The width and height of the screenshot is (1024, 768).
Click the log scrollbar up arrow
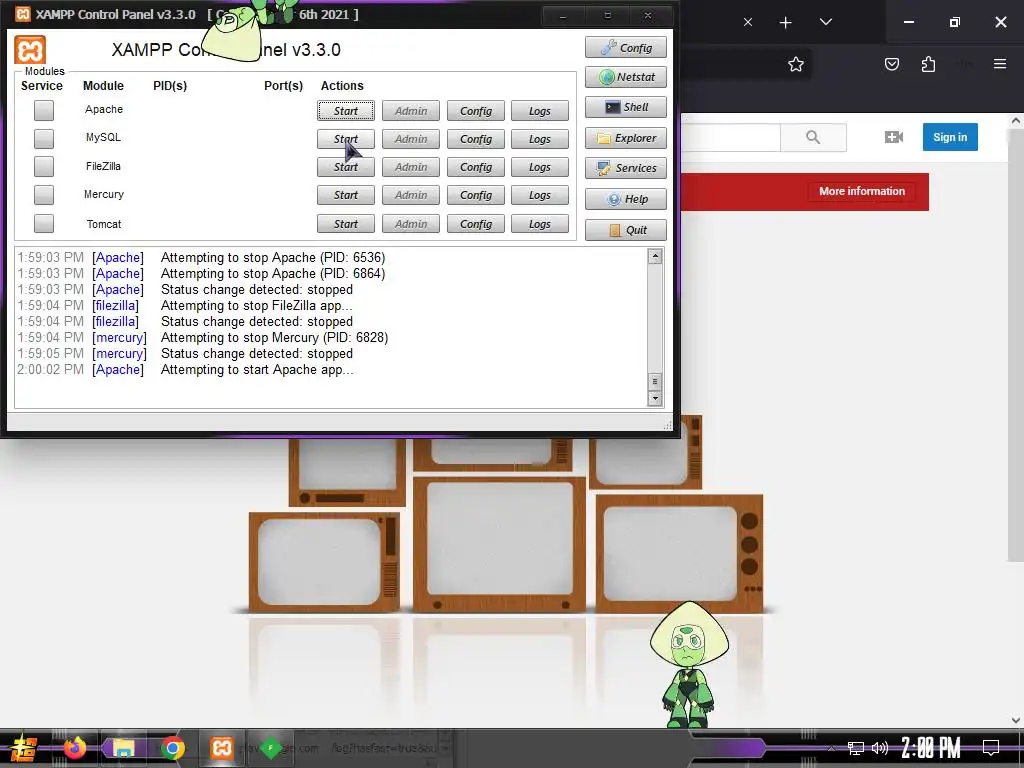click(x=655, y=257)
